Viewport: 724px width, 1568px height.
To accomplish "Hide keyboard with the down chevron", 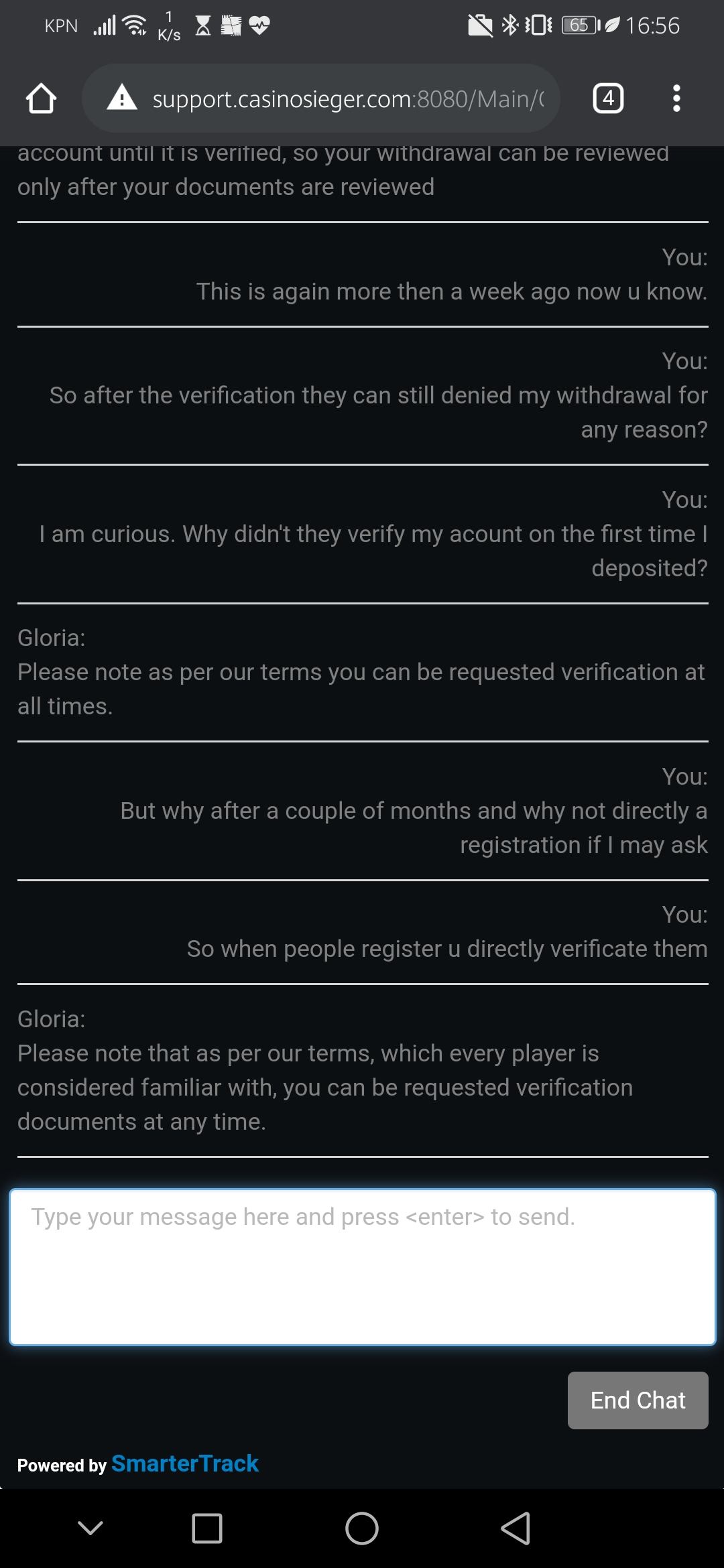I will click(90, 1528).
